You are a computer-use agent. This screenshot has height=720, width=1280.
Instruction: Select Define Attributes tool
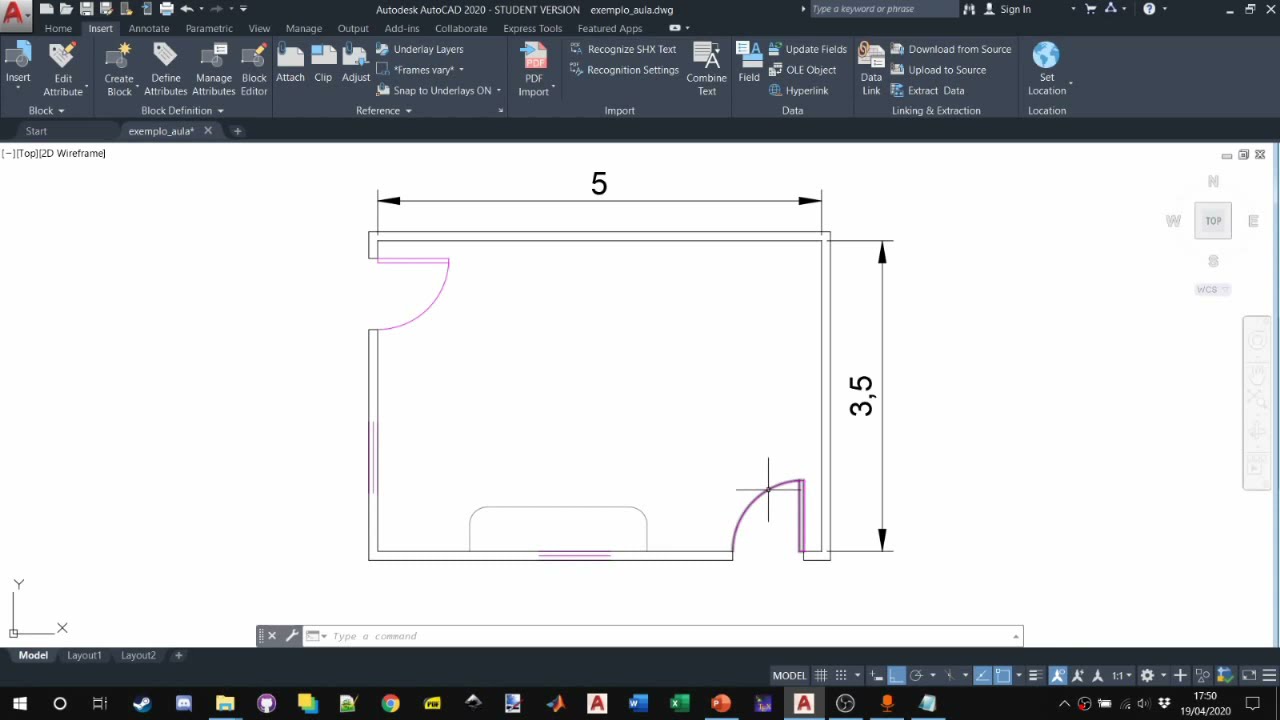(166, 69)
